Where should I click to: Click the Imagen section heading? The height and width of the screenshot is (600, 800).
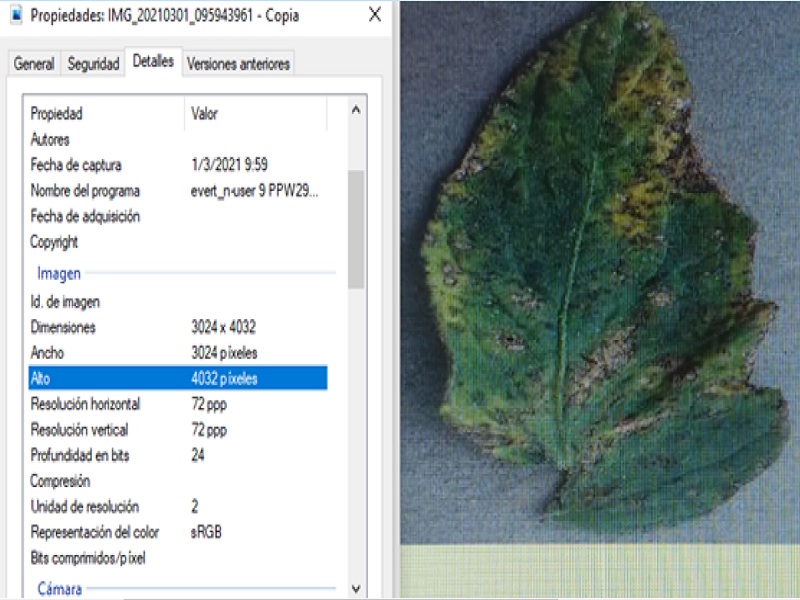(x=59, y=273)
